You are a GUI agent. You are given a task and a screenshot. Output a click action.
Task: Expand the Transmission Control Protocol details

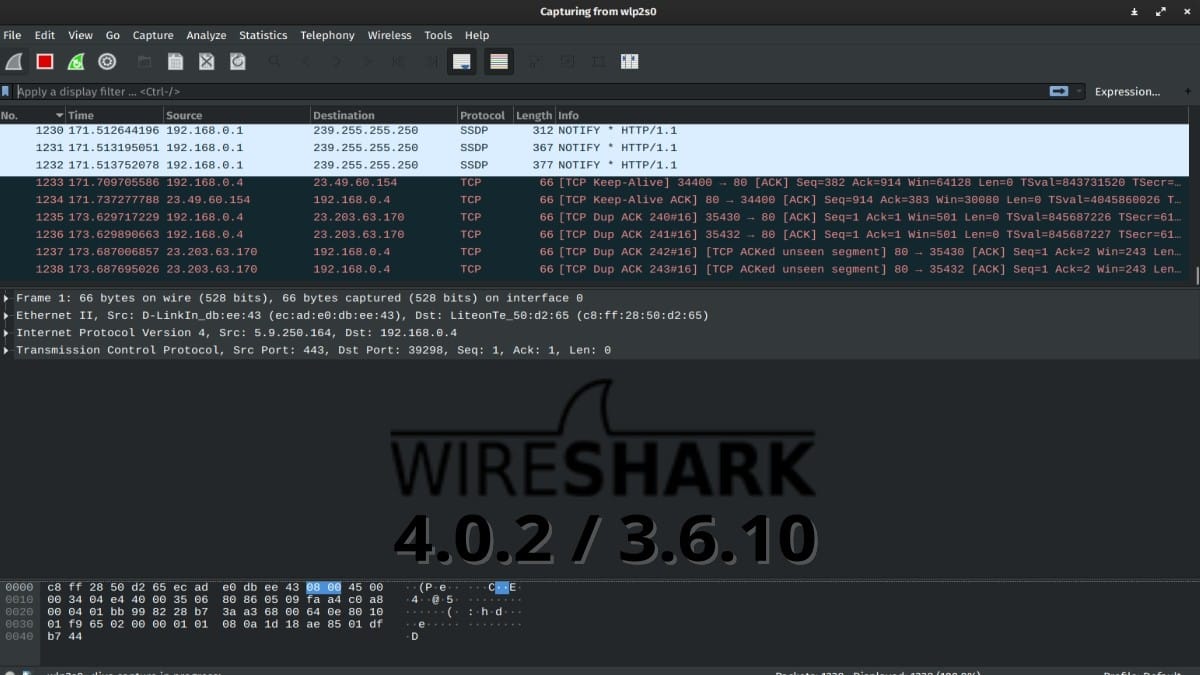tap(8, 350)
